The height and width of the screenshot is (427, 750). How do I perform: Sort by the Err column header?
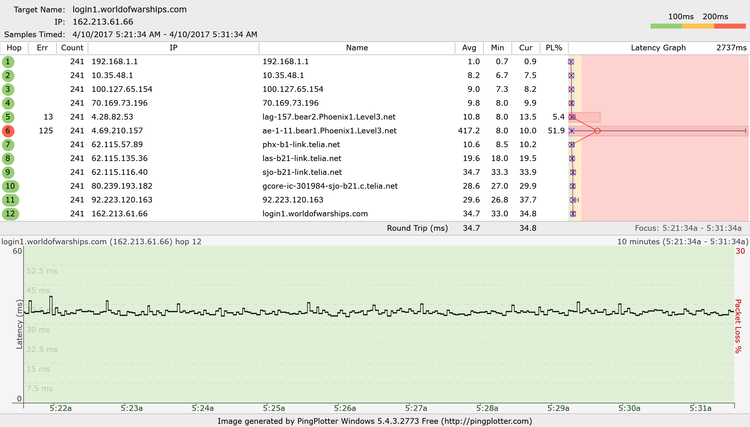42,48
